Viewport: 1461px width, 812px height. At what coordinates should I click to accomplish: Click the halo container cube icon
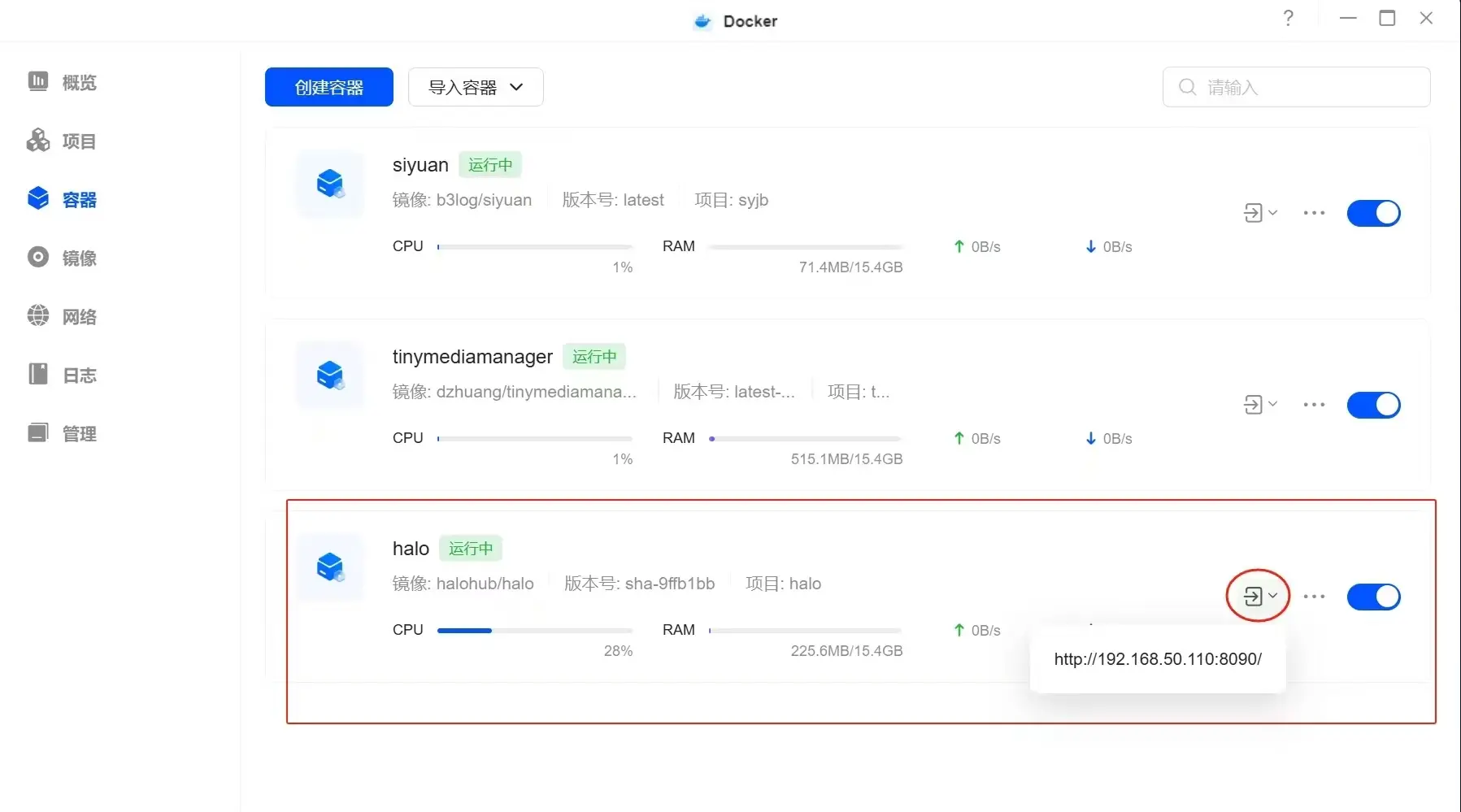[330, 567]
